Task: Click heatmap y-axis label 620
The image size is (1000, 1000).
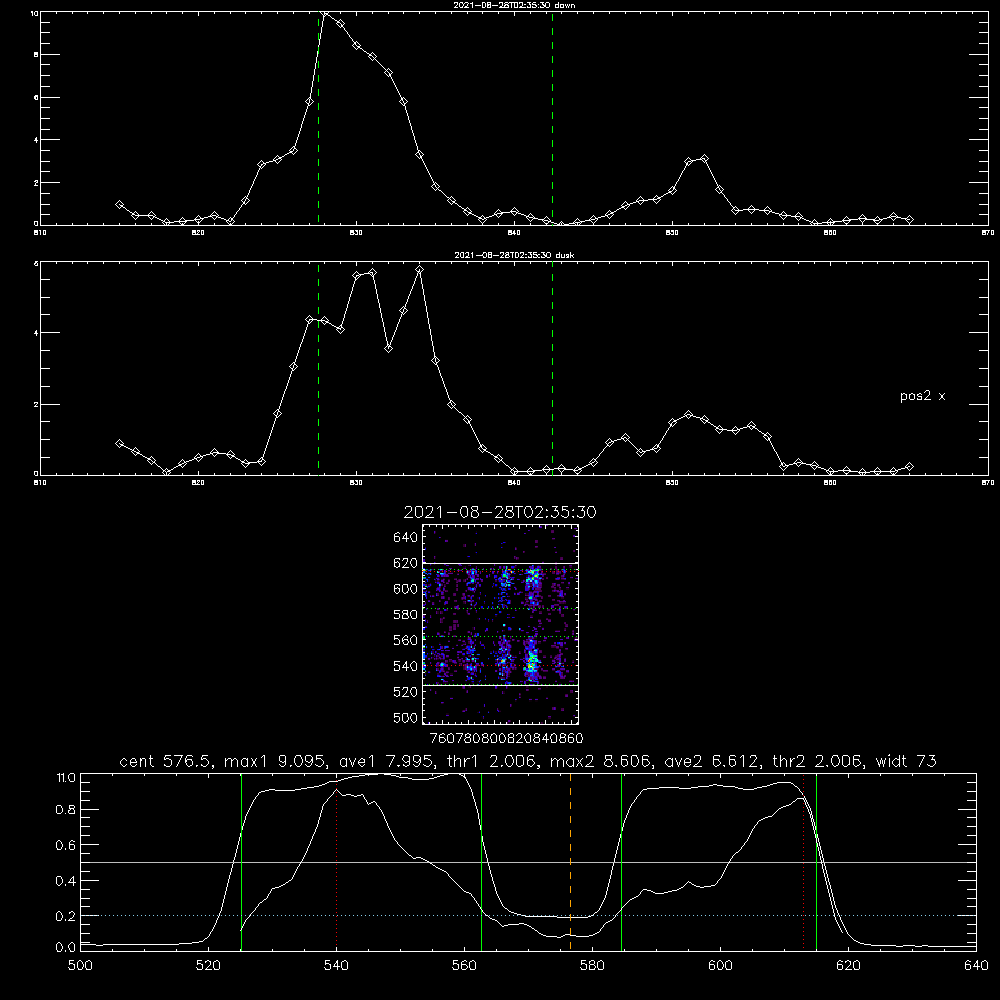Action: (405, 563)
